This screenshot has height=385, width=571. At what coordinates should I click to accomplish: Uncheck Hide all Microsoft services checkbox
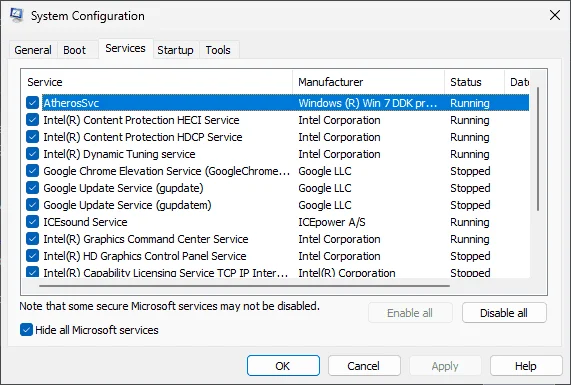(26, 330)
